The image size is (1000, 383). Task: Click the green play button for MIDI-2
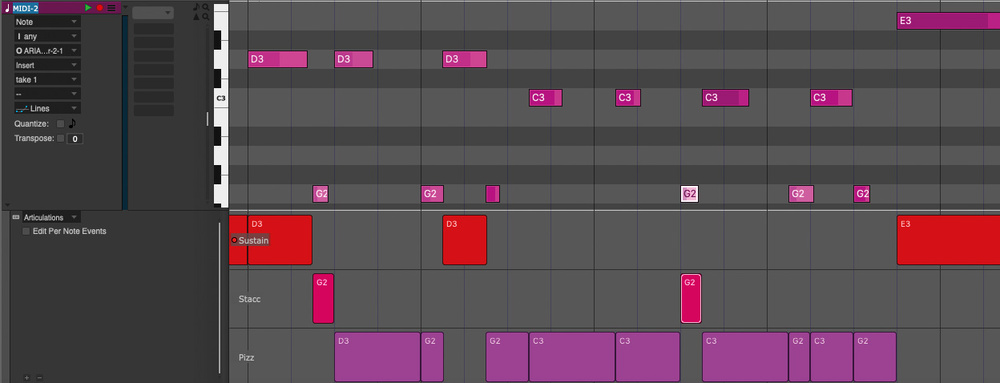(x=89, y=8)
